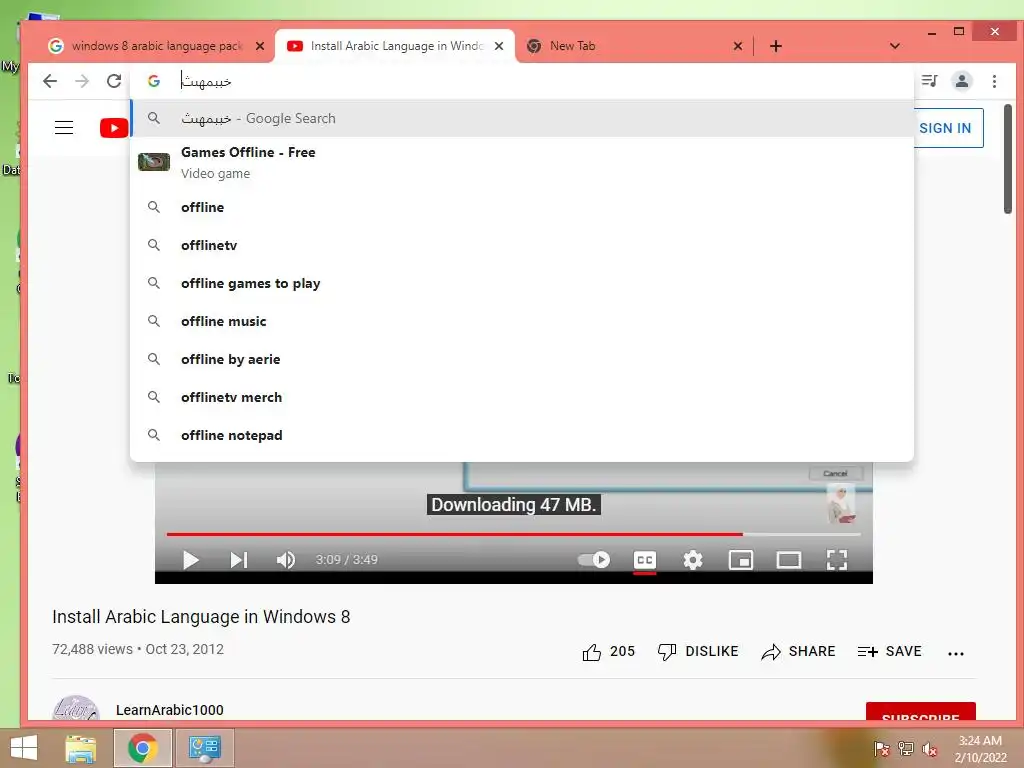Click the address bar text field
The image size is (1024, 768).
[522, 81]
